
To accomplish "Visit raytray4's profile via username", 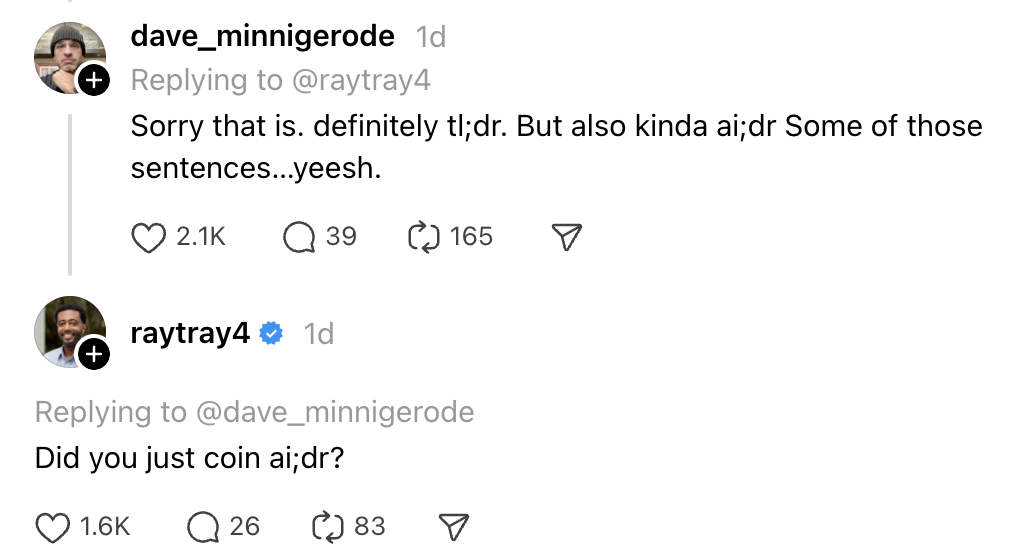I will tap(190, 333).
